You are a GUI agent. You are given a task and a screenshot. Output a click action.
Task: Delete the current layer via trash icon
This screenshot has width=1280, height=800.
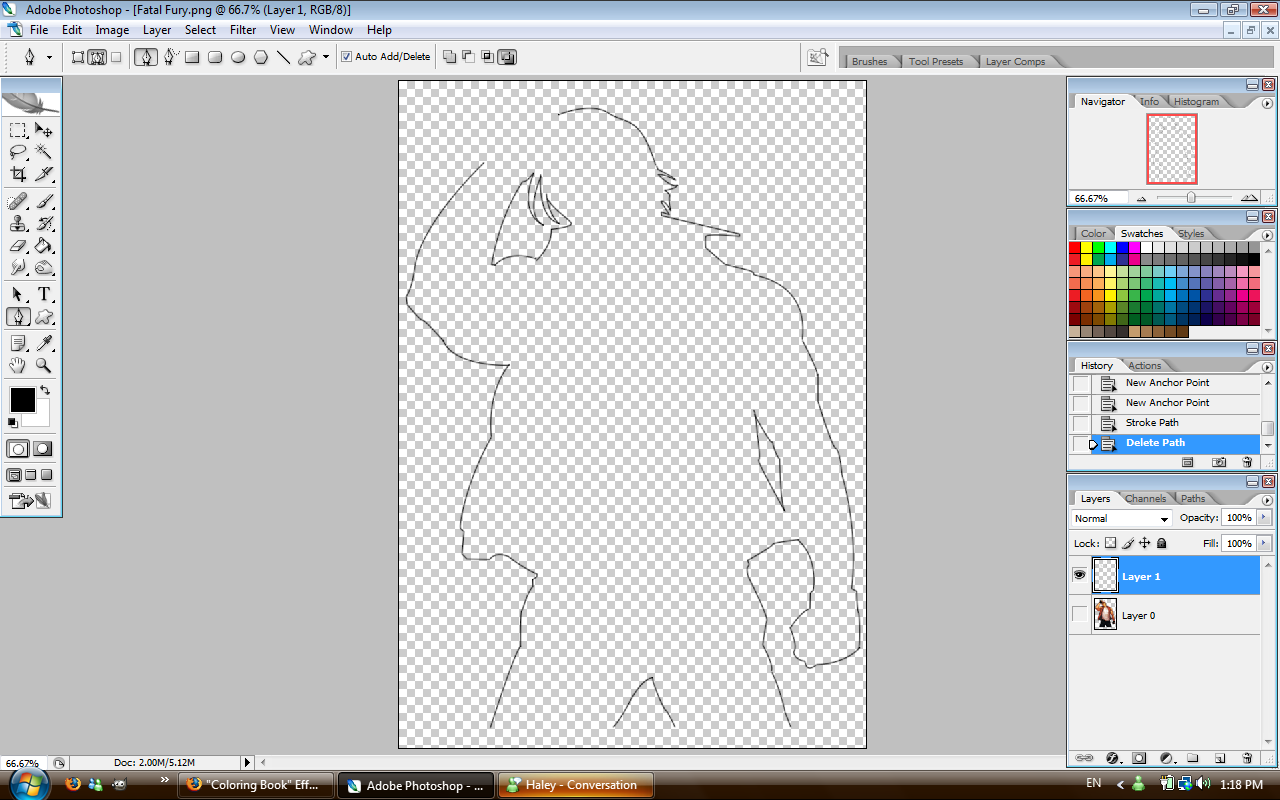coord(1247,758)
